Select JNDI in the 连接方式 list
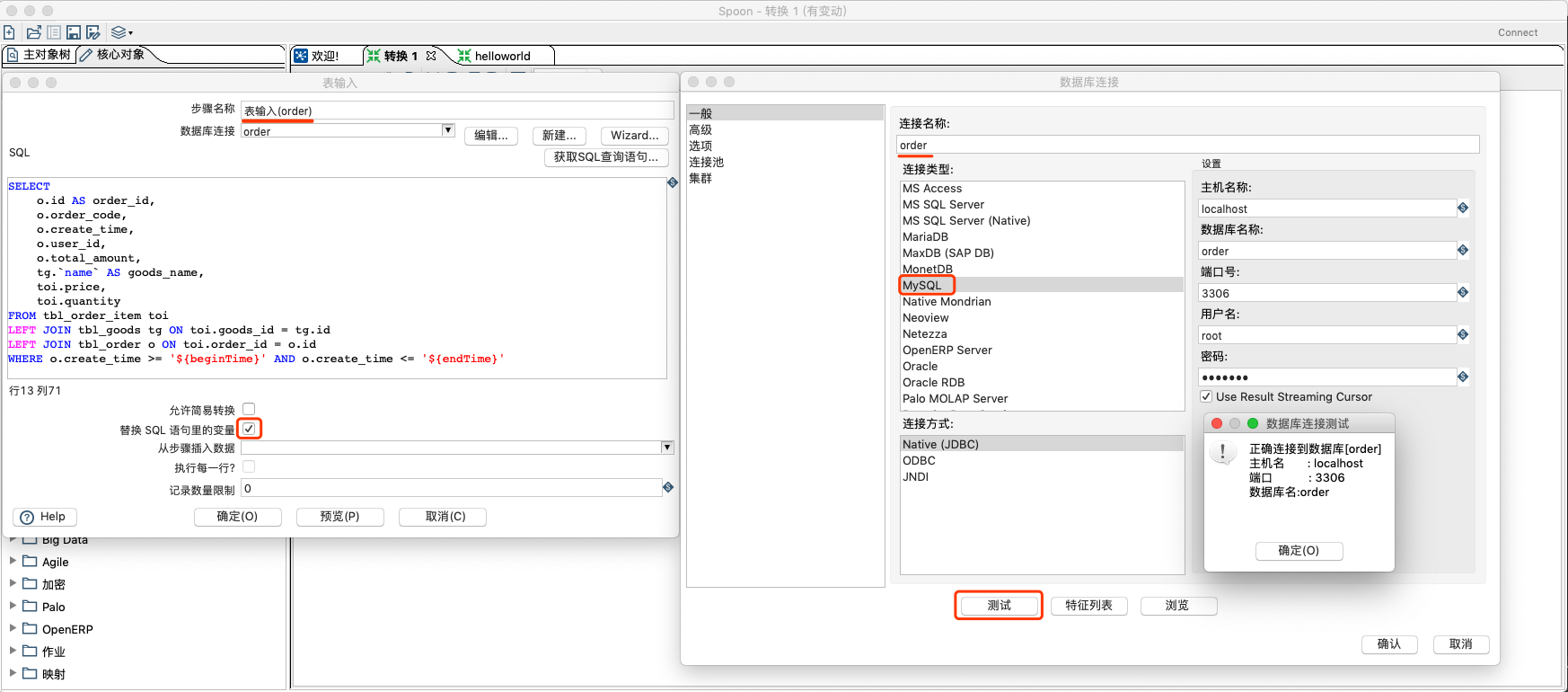The image size is (1568, 692). pos(915,476)
